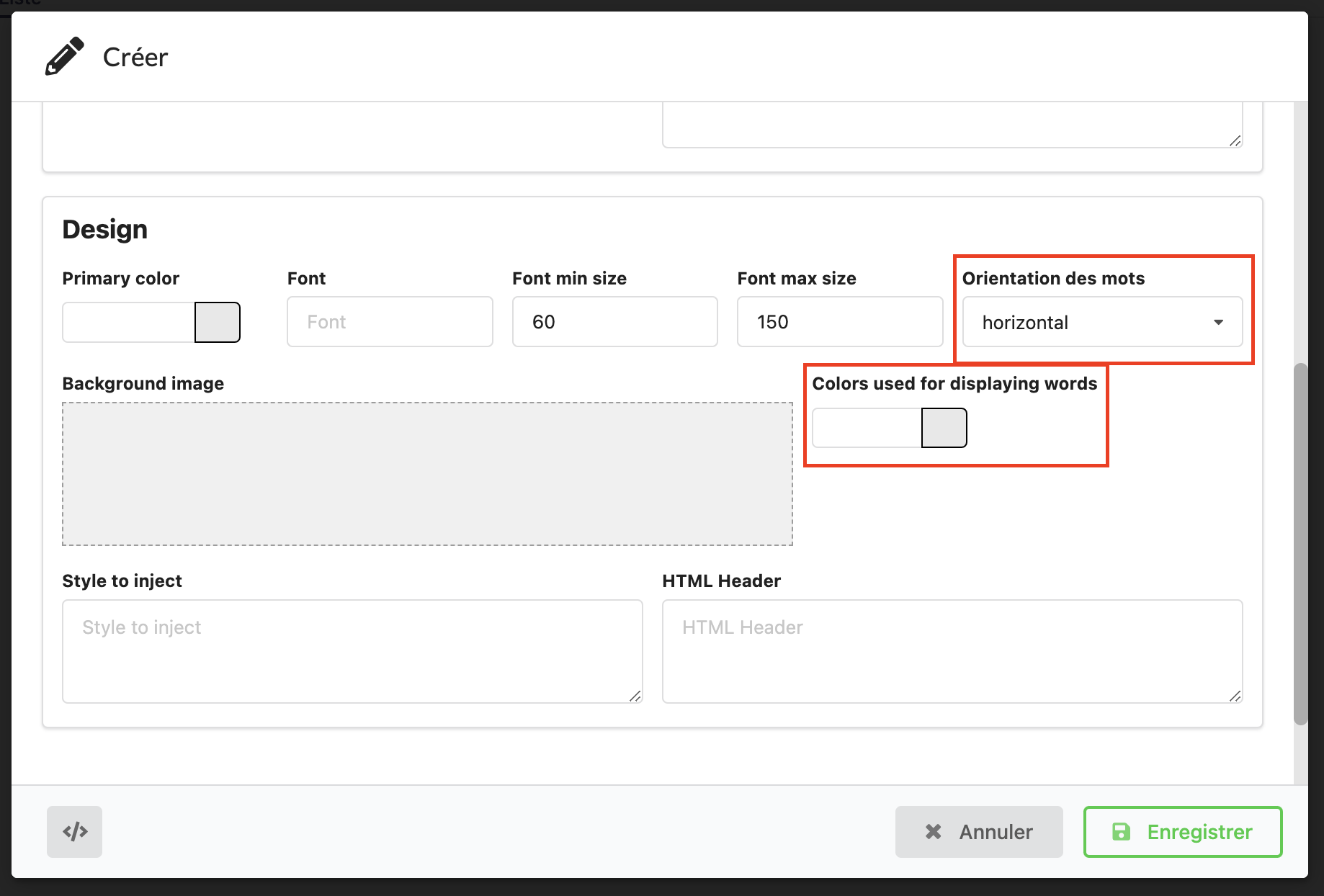Open the code view button

pos(74,832)
